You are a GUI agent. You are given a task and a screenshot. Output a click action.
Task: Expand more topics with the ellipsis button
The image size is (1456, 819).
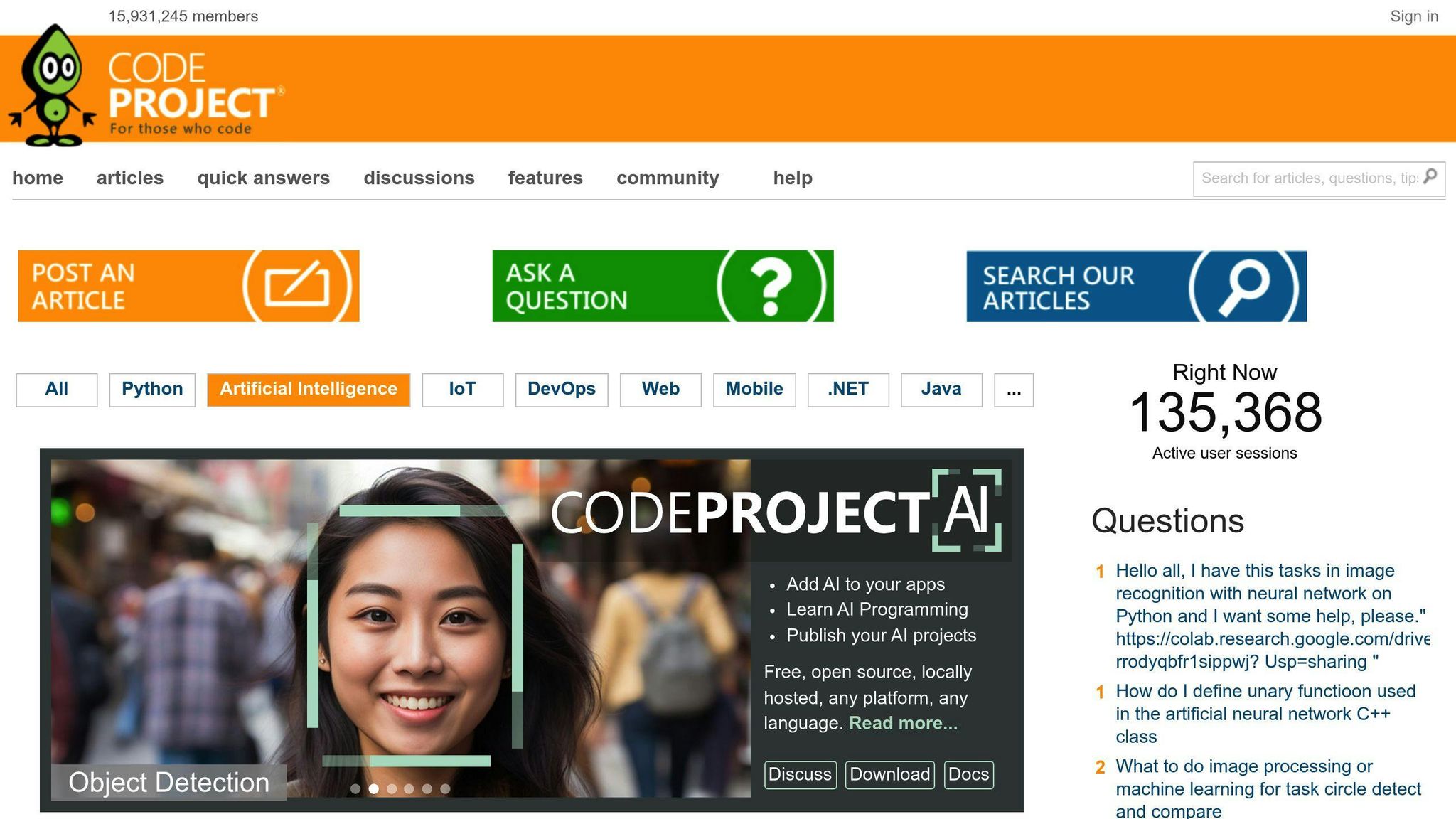(x=1015, y=390)
